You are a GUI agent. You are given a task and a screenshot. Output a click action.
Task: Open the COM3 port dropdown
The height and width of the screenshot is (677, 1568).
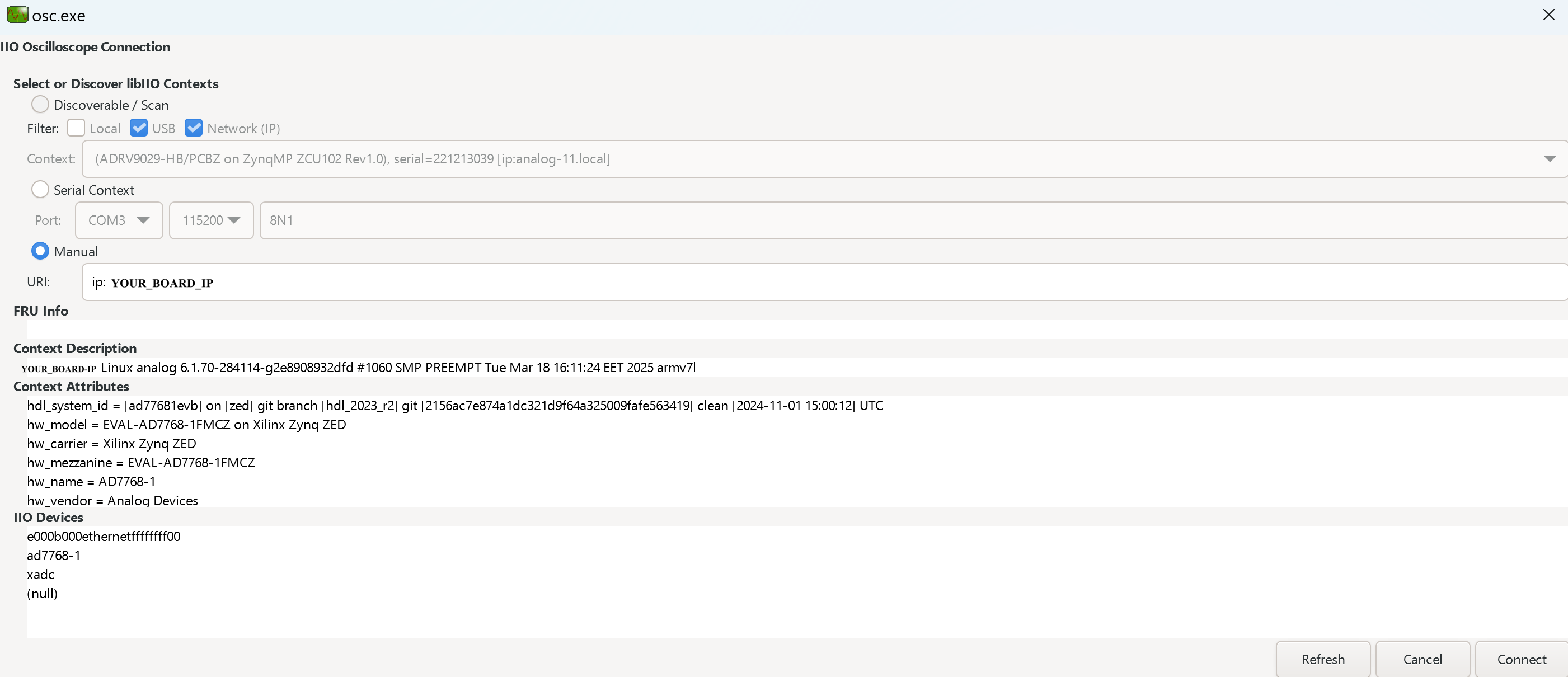tap(143, 220)
